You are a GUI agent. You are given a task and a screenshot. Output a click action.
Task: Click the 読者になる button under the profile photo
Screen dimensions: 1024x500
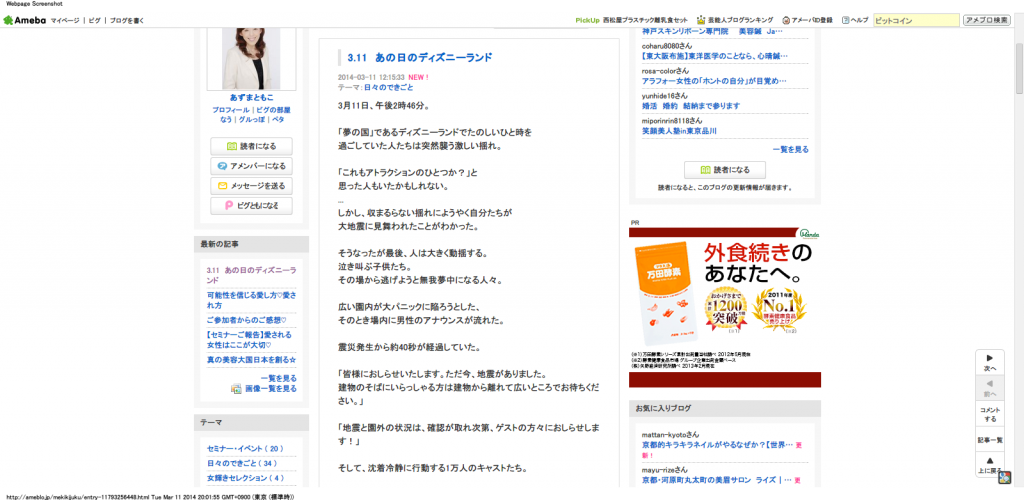point(251,146)
